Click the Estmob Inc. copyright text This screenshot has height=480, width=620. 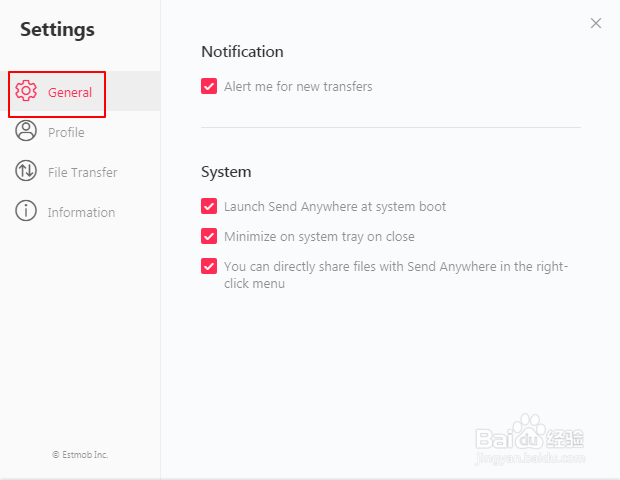[80, 454]
